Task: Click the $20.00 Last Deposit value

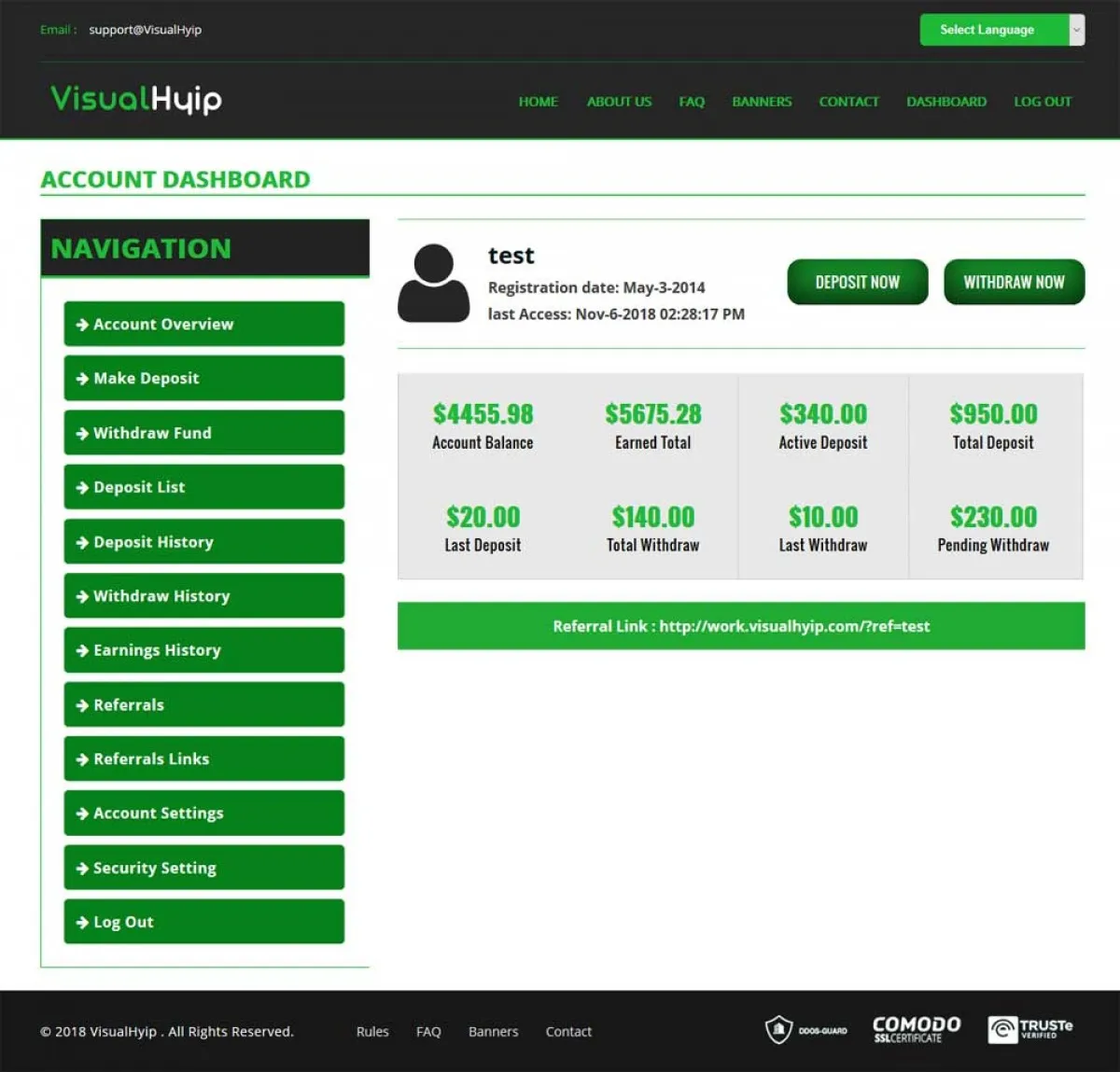Action: coord(483,516)
